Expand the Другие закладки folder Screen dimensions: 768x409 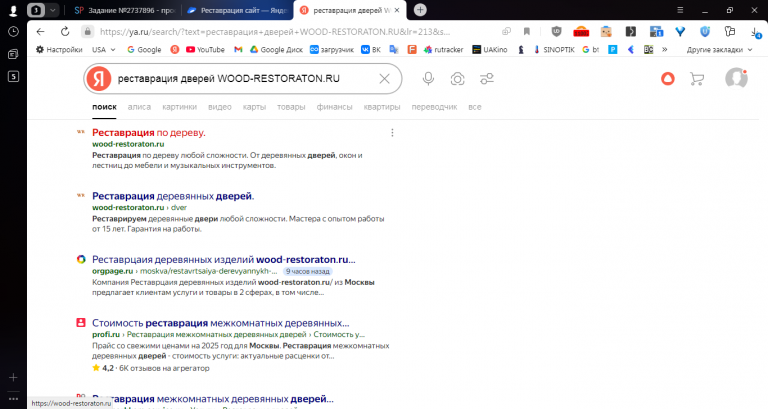tap(719, 49)
